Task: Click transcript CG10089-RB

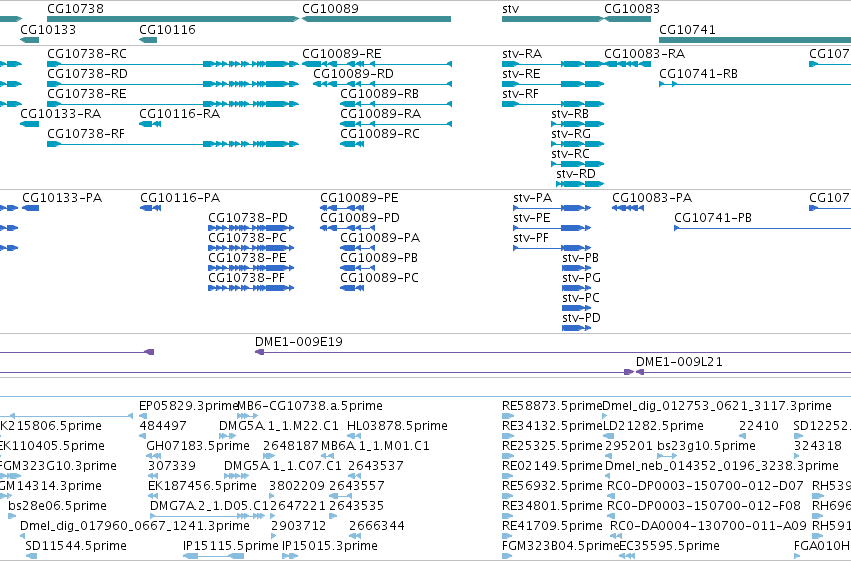Action: pos(379,94)
